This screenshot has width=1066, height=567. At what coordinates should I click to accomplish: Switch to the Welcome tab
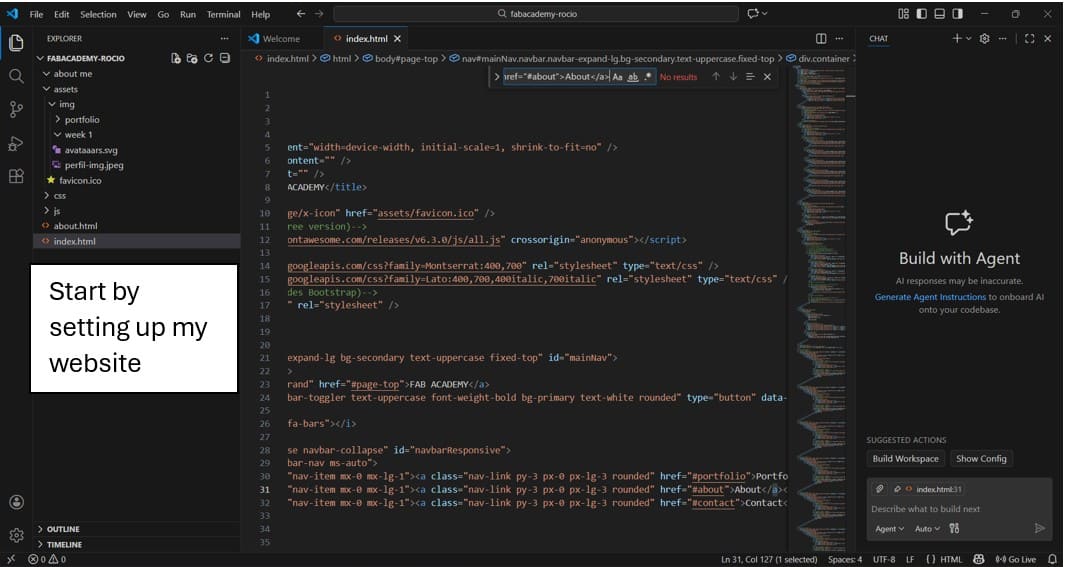[x=281, y=39]
